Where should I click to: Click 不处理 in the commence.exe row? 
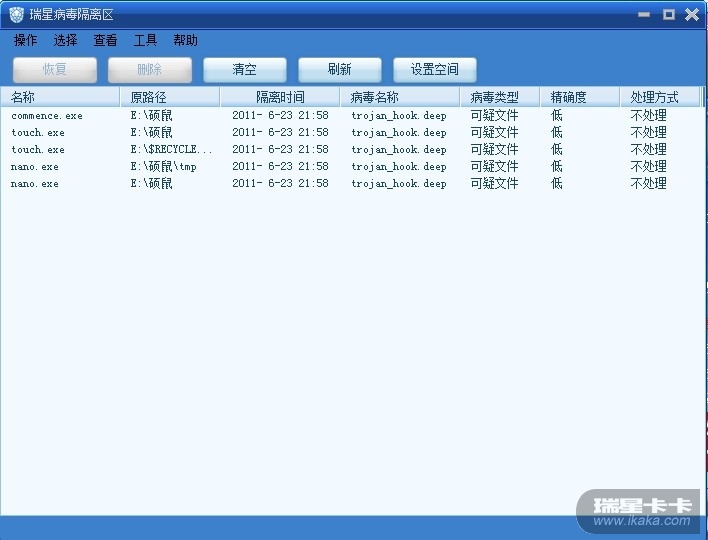click(648, 116)
